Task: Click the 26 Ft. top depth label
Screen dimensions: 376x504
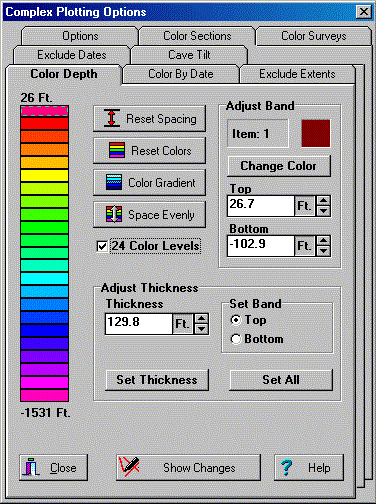Action: pyautogui.click(x=36, y=98)
